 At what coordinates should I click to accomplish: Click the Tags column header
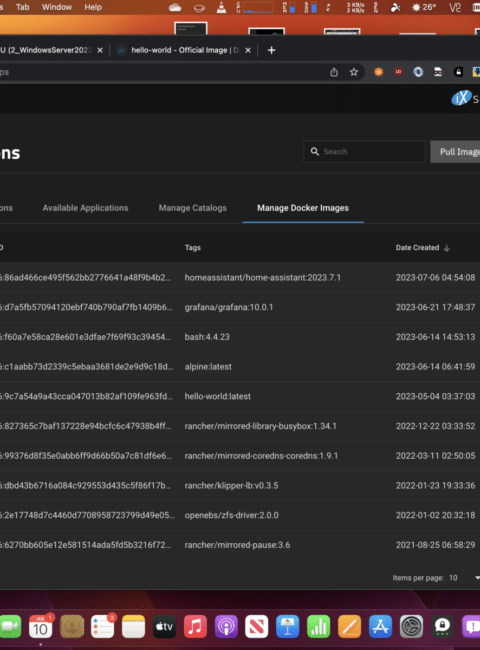[x=193, y=247]
